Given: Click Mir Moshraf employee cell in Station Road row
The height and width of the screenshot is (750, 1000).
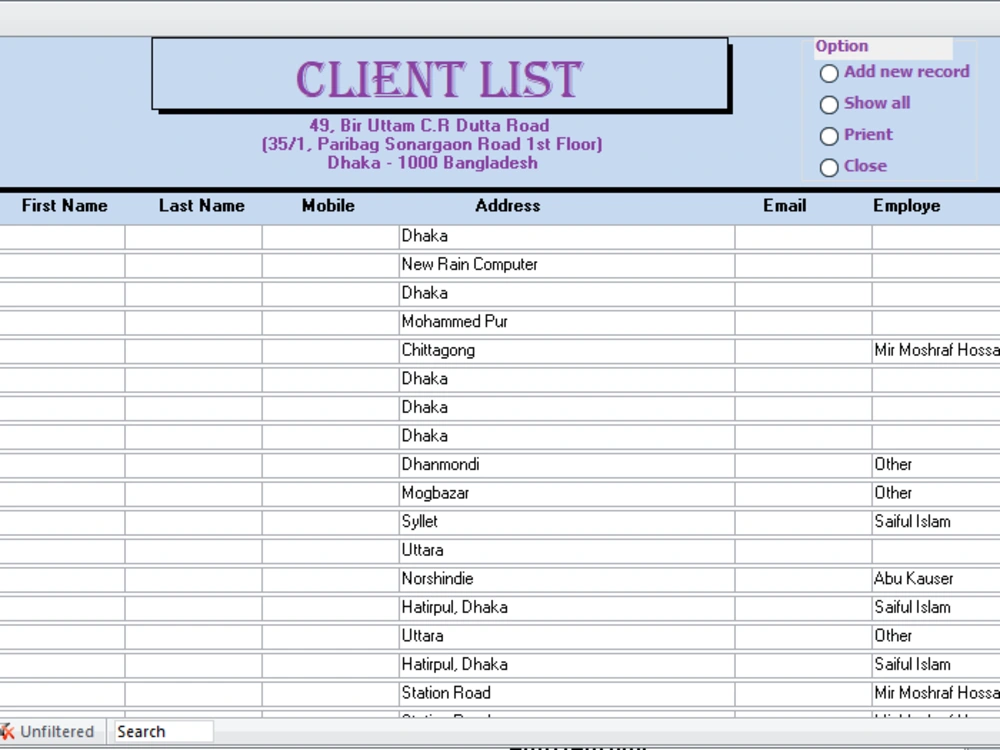Looking at the screenshot, I should (936, 693).
